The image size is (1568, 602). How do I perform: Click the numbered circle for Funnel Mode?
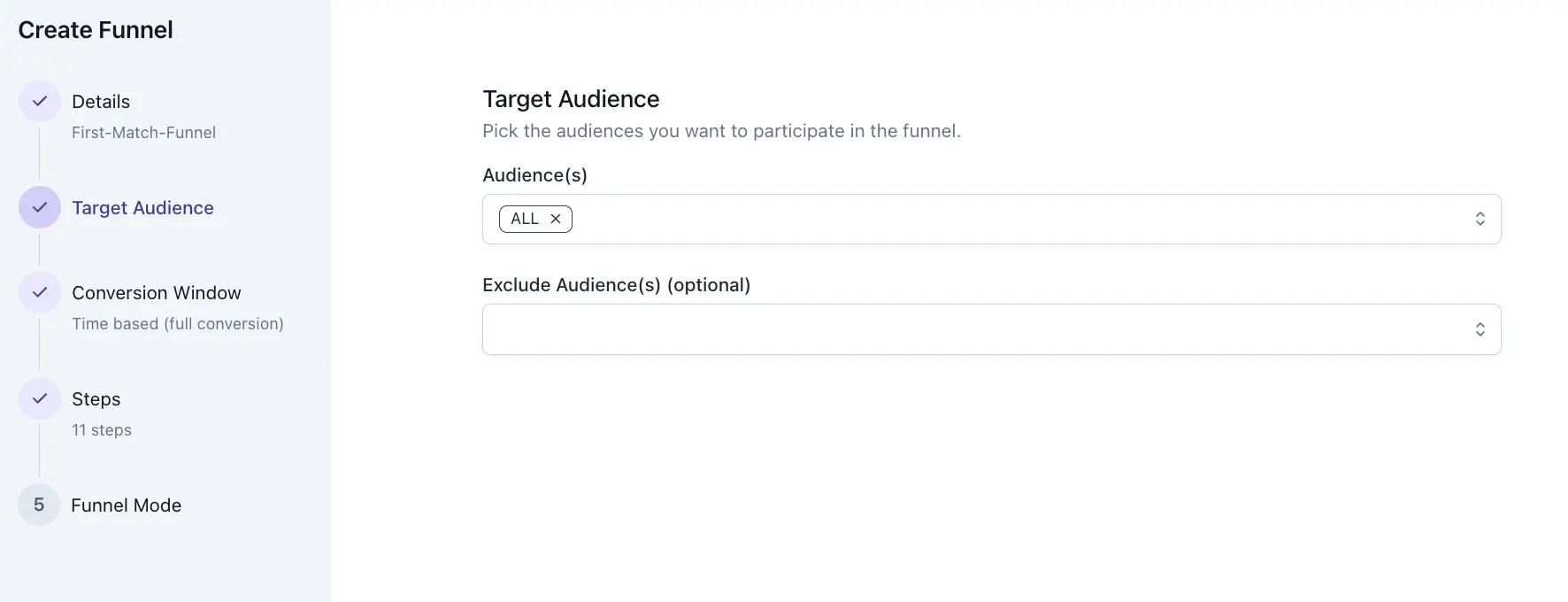(x=39, y=505)
